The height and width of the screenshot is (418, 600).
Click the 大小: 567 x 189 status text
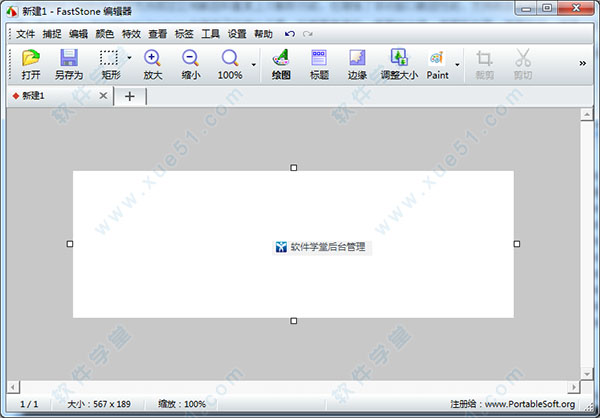click(99, 404)
